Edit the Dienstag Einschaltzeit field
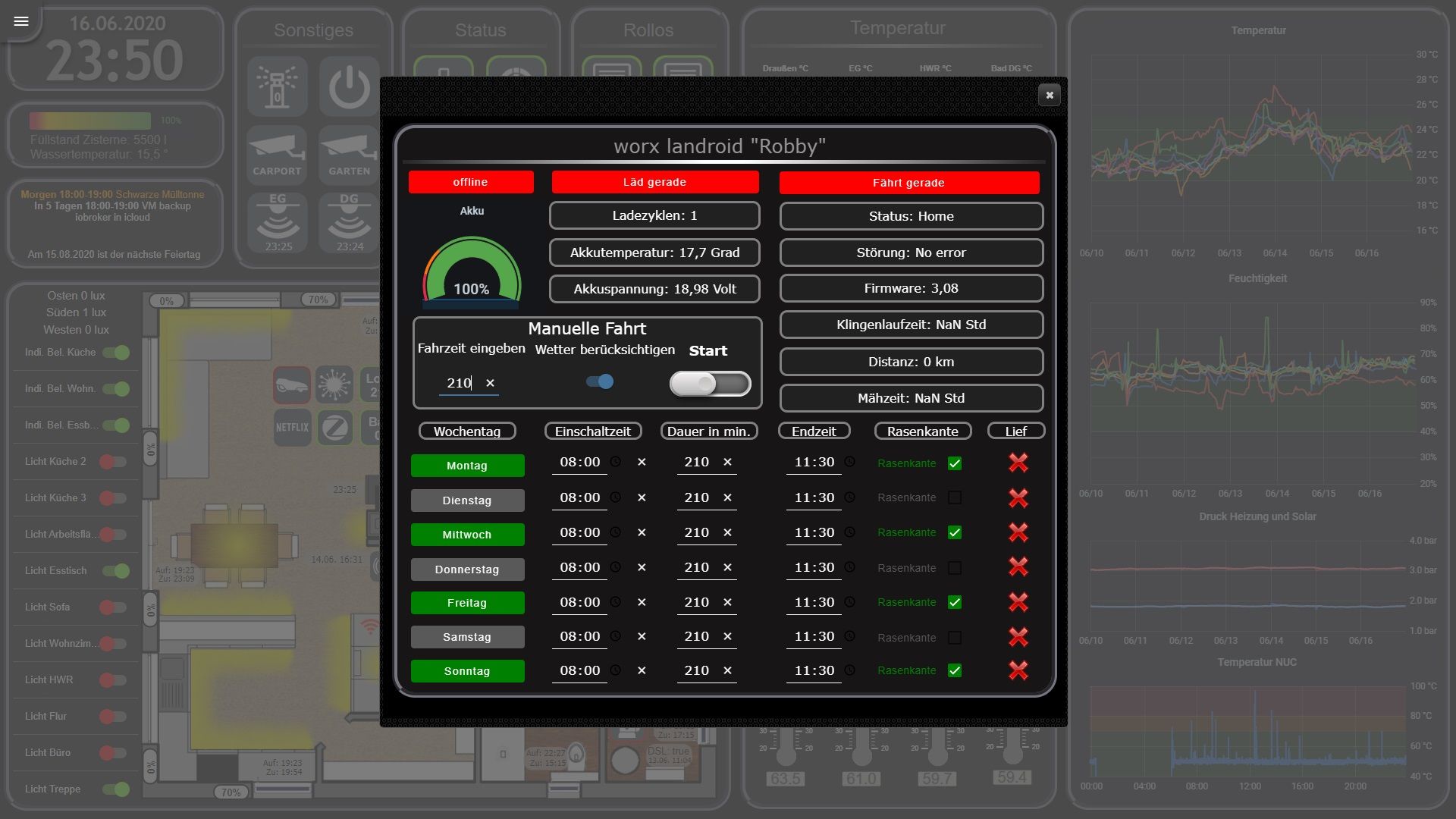Image resolution: width=1456 pixels, height=819 pixels. 580,497
